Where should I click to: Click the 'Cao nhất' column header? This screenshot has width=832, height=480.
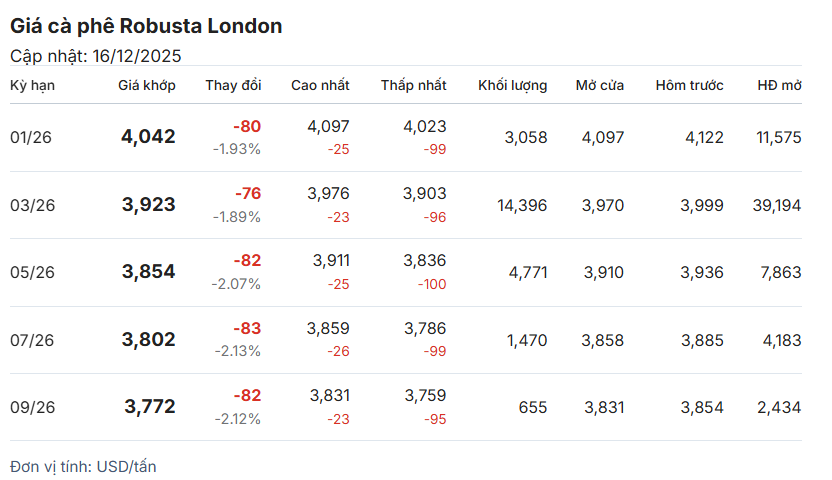click(320, 85)
